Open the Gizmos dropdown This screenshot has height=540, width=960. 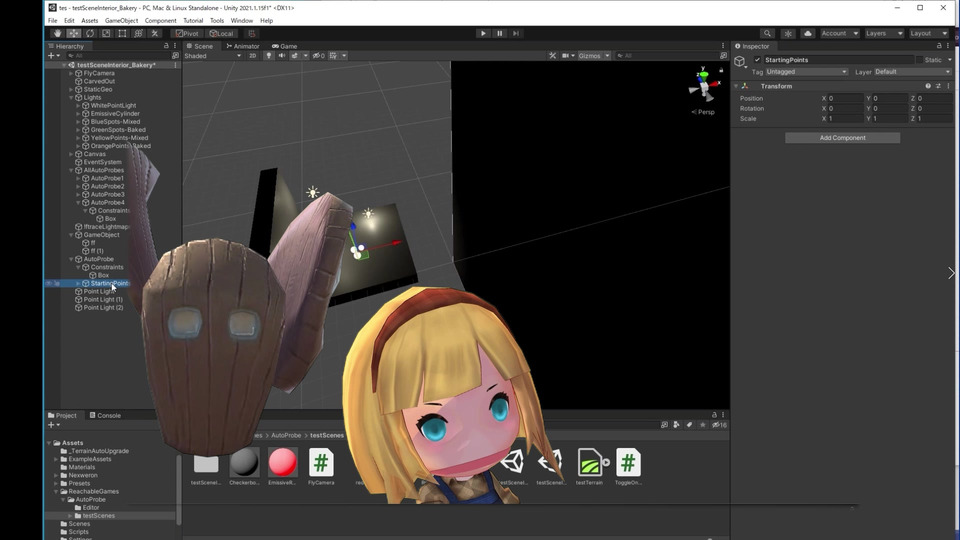point(593,55)
